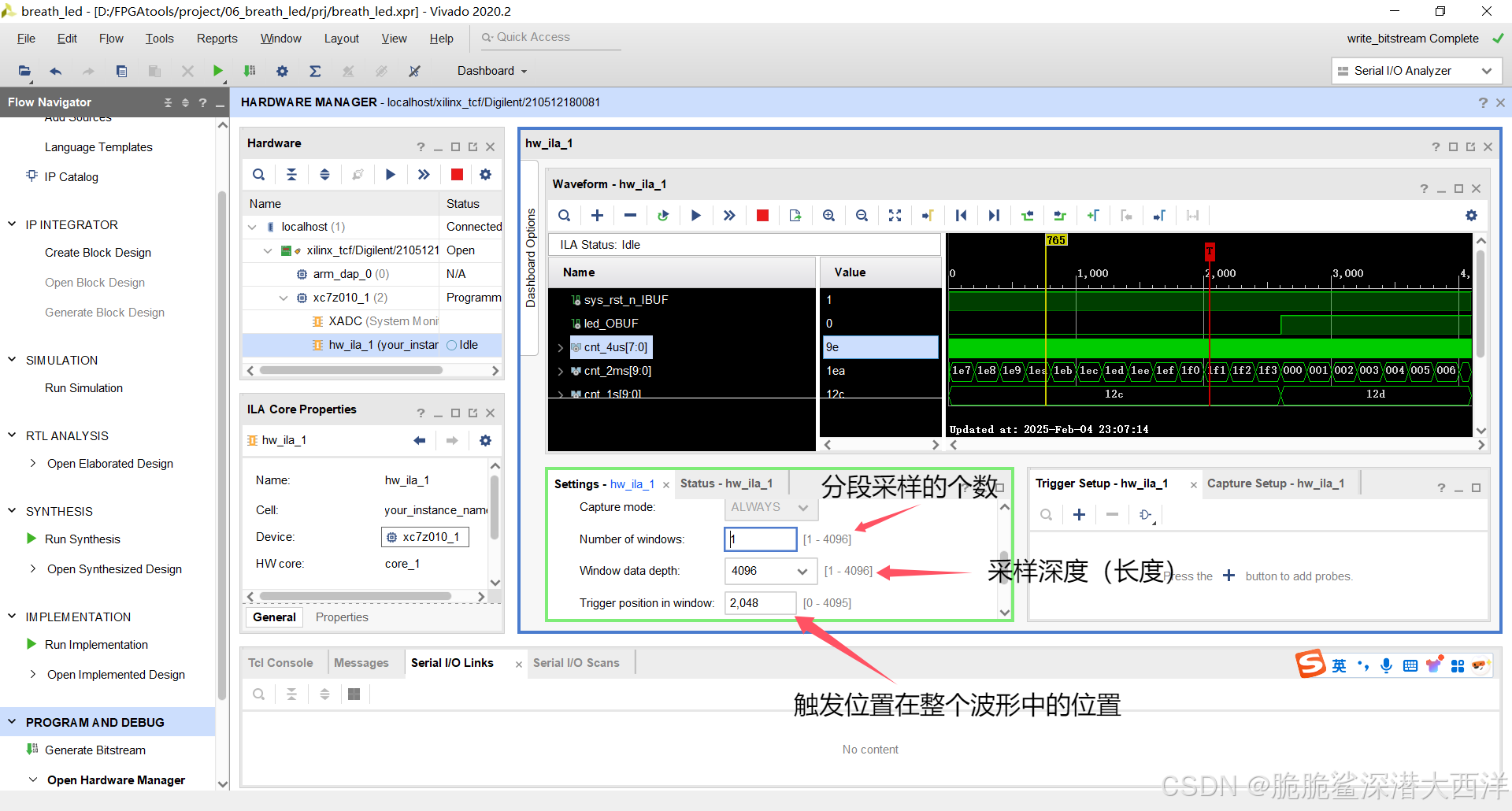This screenshot has width=1512, height=811.
Task: Open the main toolbar Settings gear
Action: [282, 71]
